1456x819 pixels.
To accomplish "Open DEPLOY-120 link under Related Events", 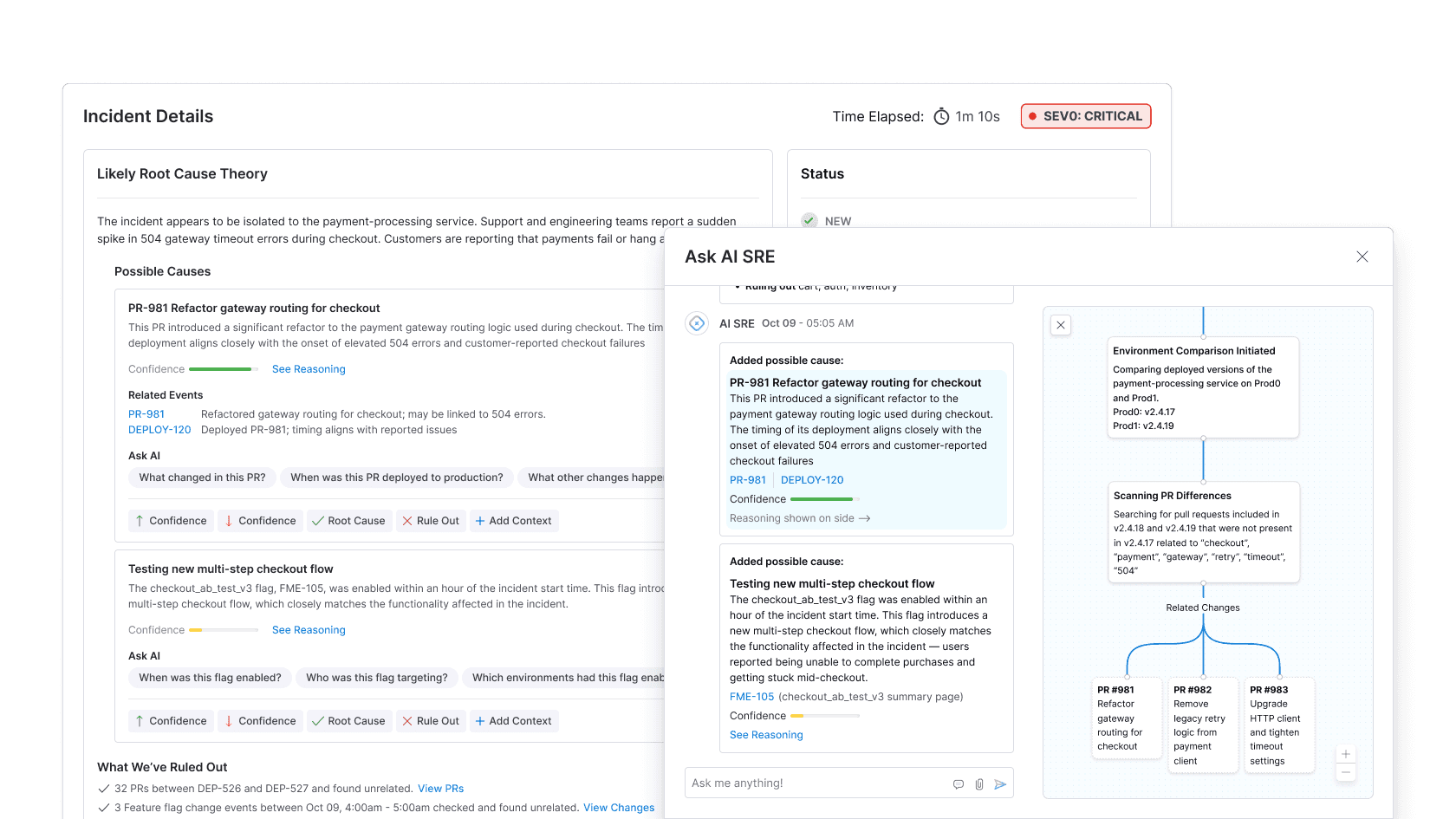I will coord(159,430).
